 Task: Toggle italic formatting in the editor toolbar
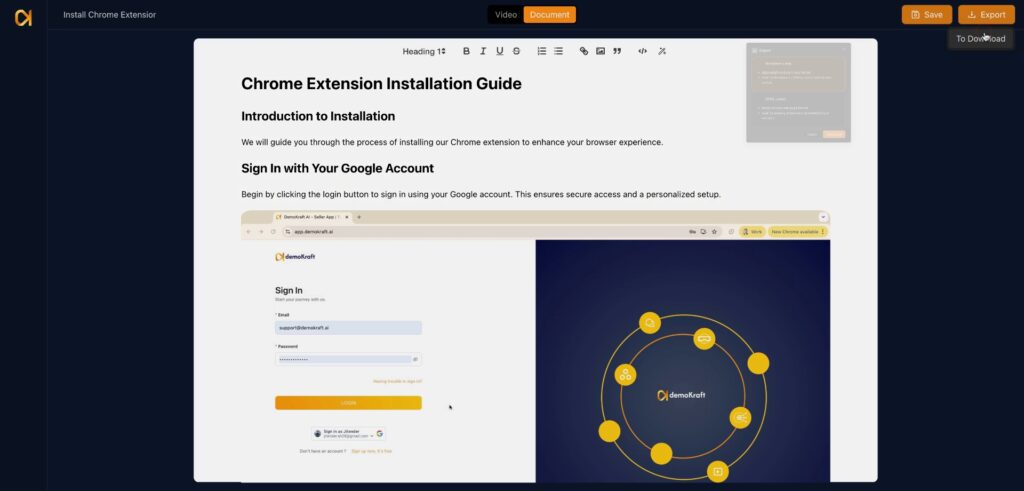tap(483, 51)
